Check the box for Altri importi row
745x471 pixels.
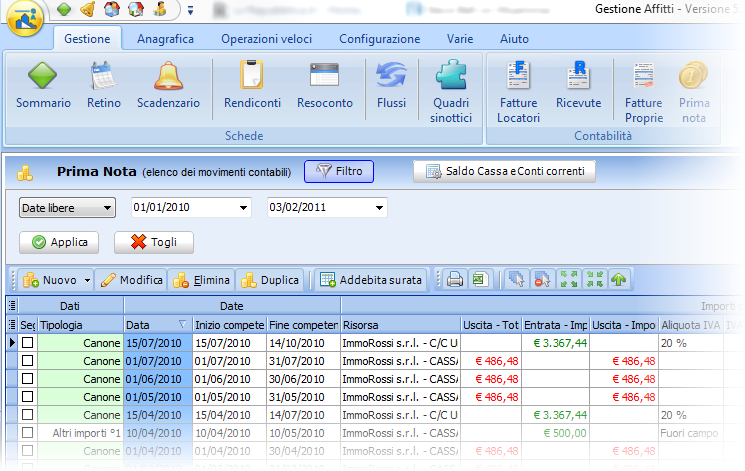click(28, 433)
